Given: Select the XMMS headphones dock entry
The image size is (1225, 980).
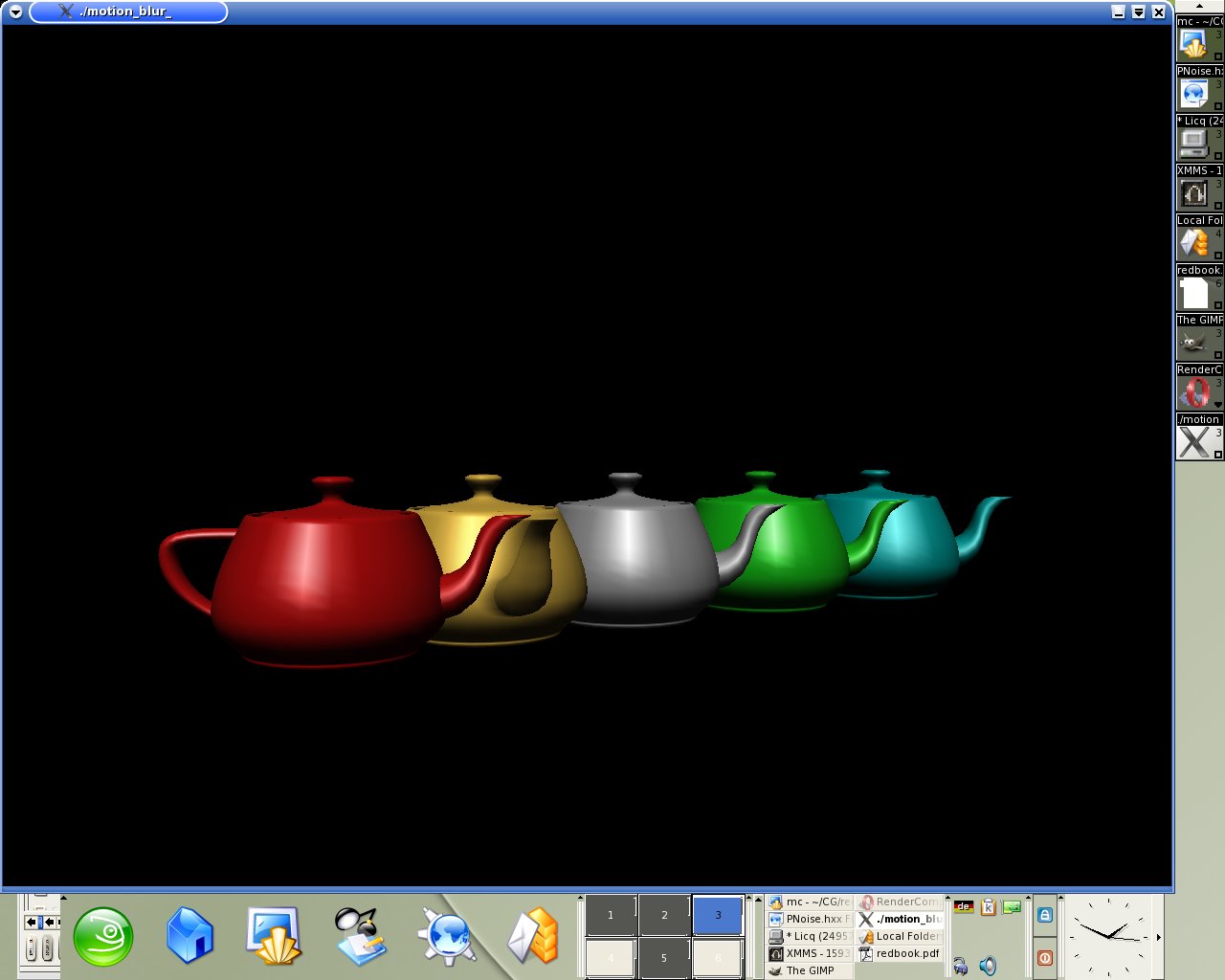Looking at the screenshot, I should (x=1199, y=188).
